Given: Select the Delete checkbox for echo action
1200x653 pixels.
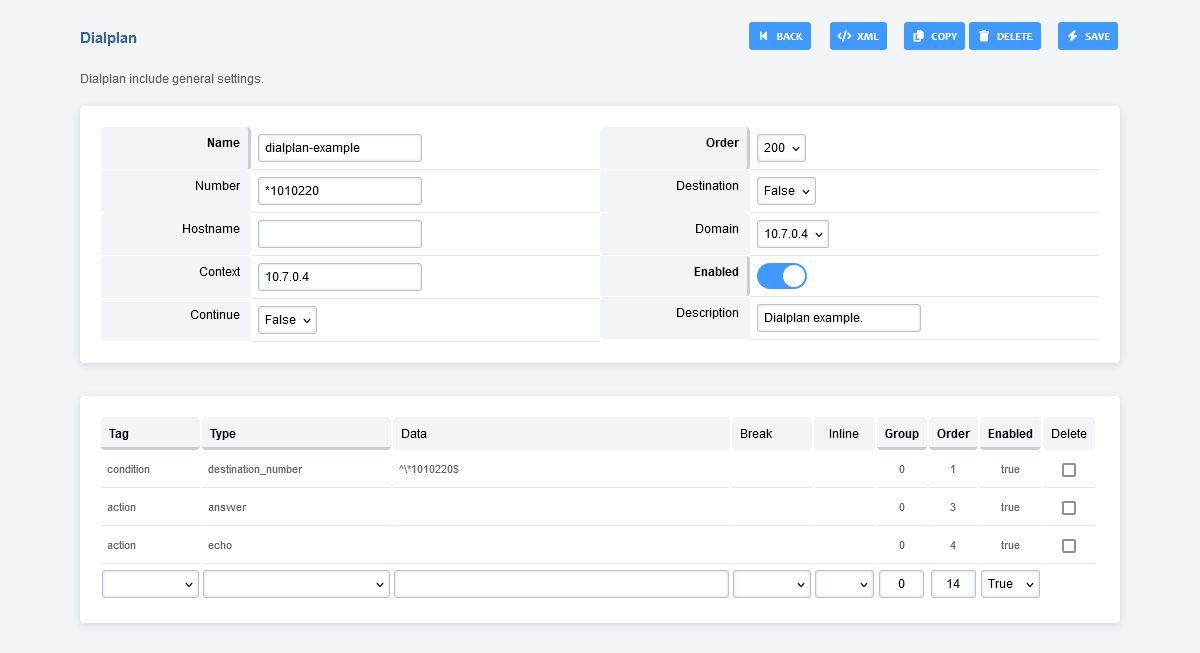Looking at the screenshot, I should click(x=1068, y=546).
